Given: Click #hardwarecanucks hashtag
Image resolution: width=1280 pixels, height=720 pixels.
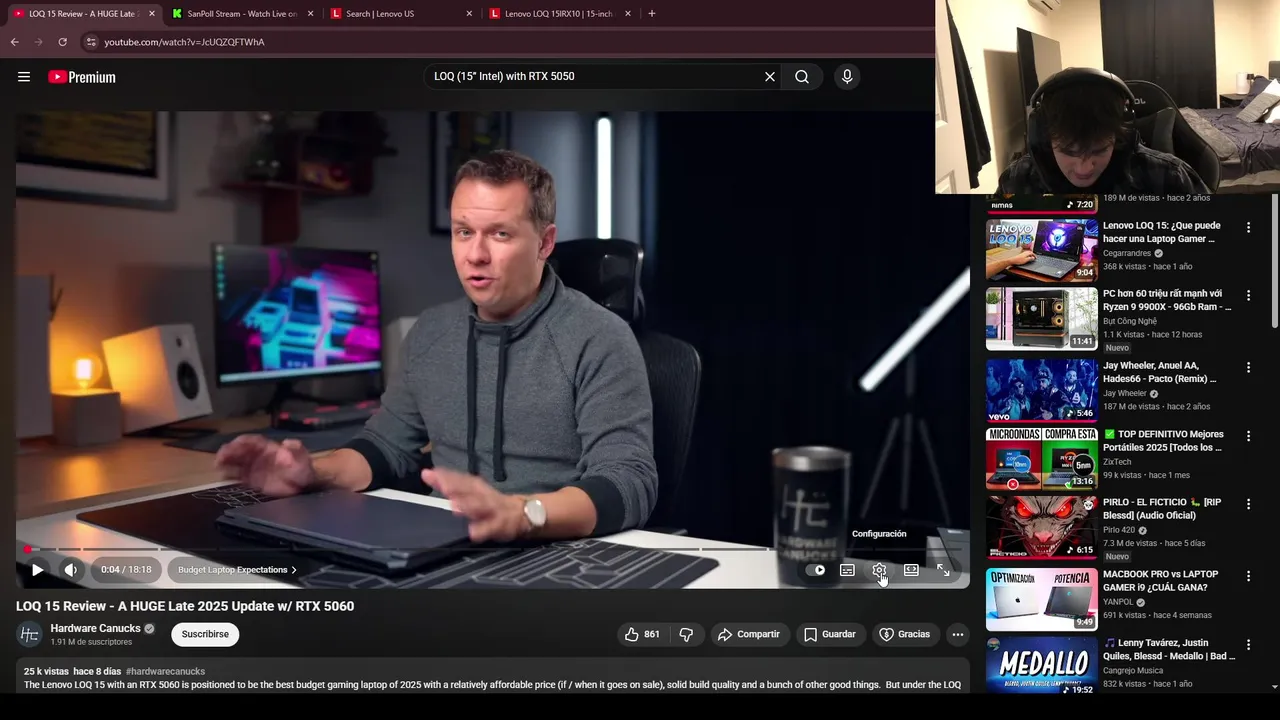Looking at the screenshot, I should pos(165,671).
